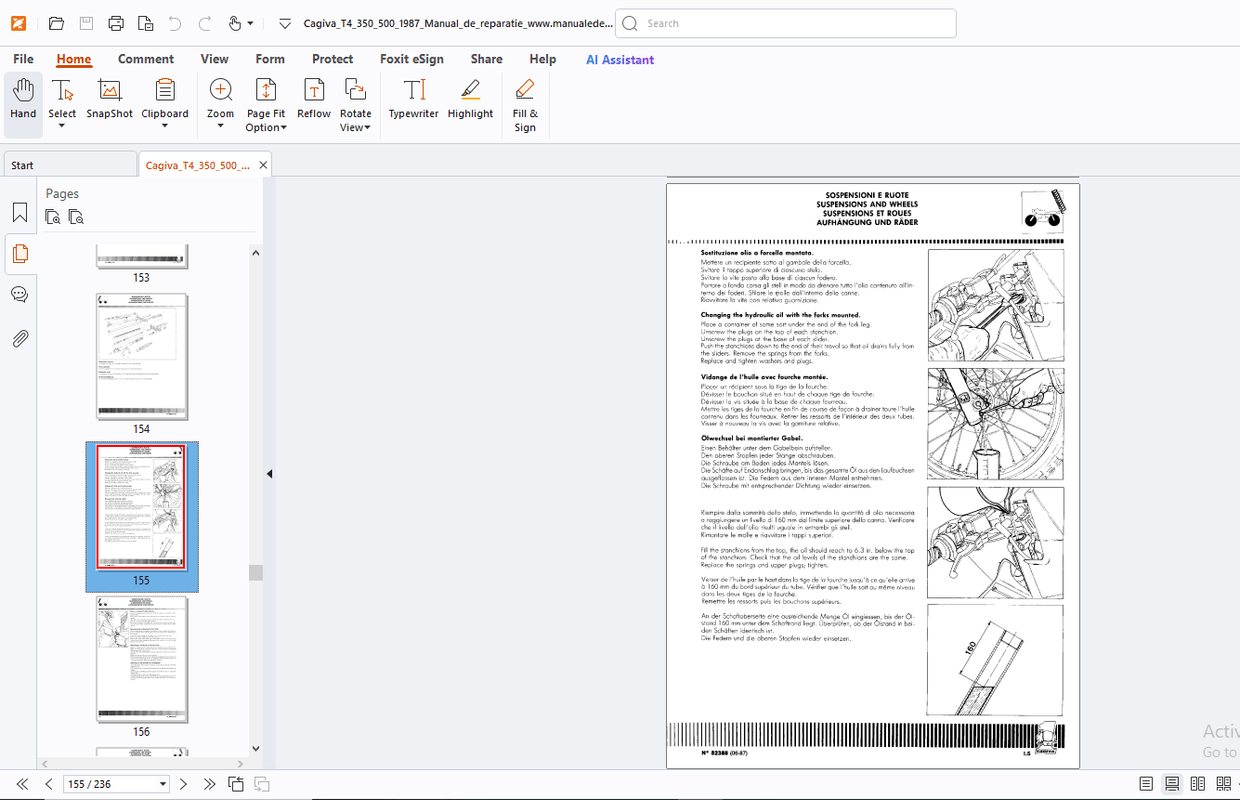Viewport: 1240px width, 800px height.
Task: Open the Comments panel in sidebar
Action: pos(20,294)
